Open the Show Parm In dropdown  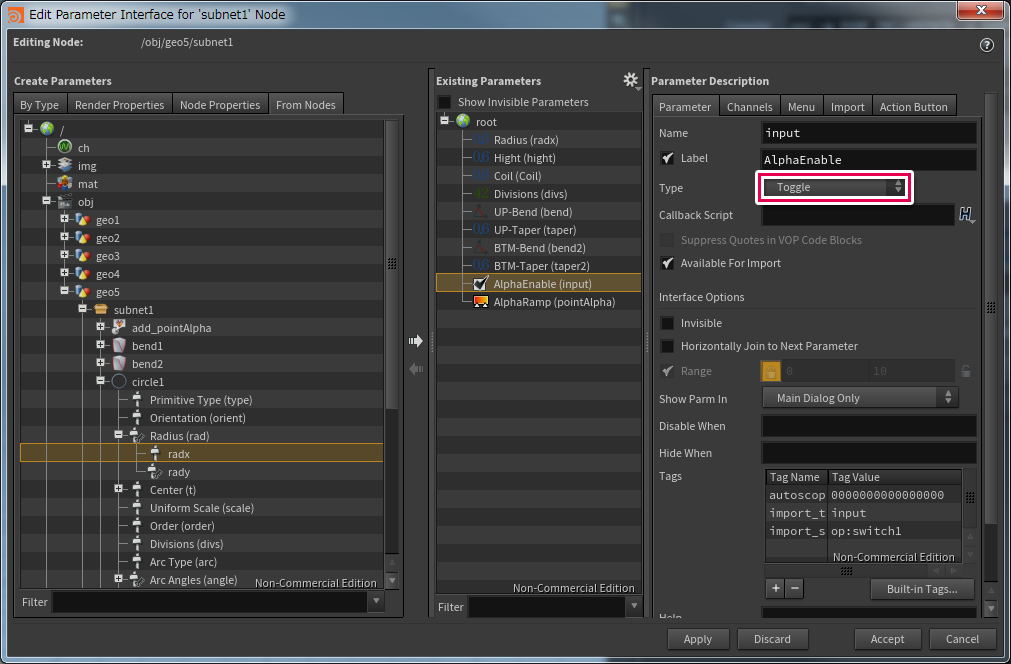tap(860, 398)
